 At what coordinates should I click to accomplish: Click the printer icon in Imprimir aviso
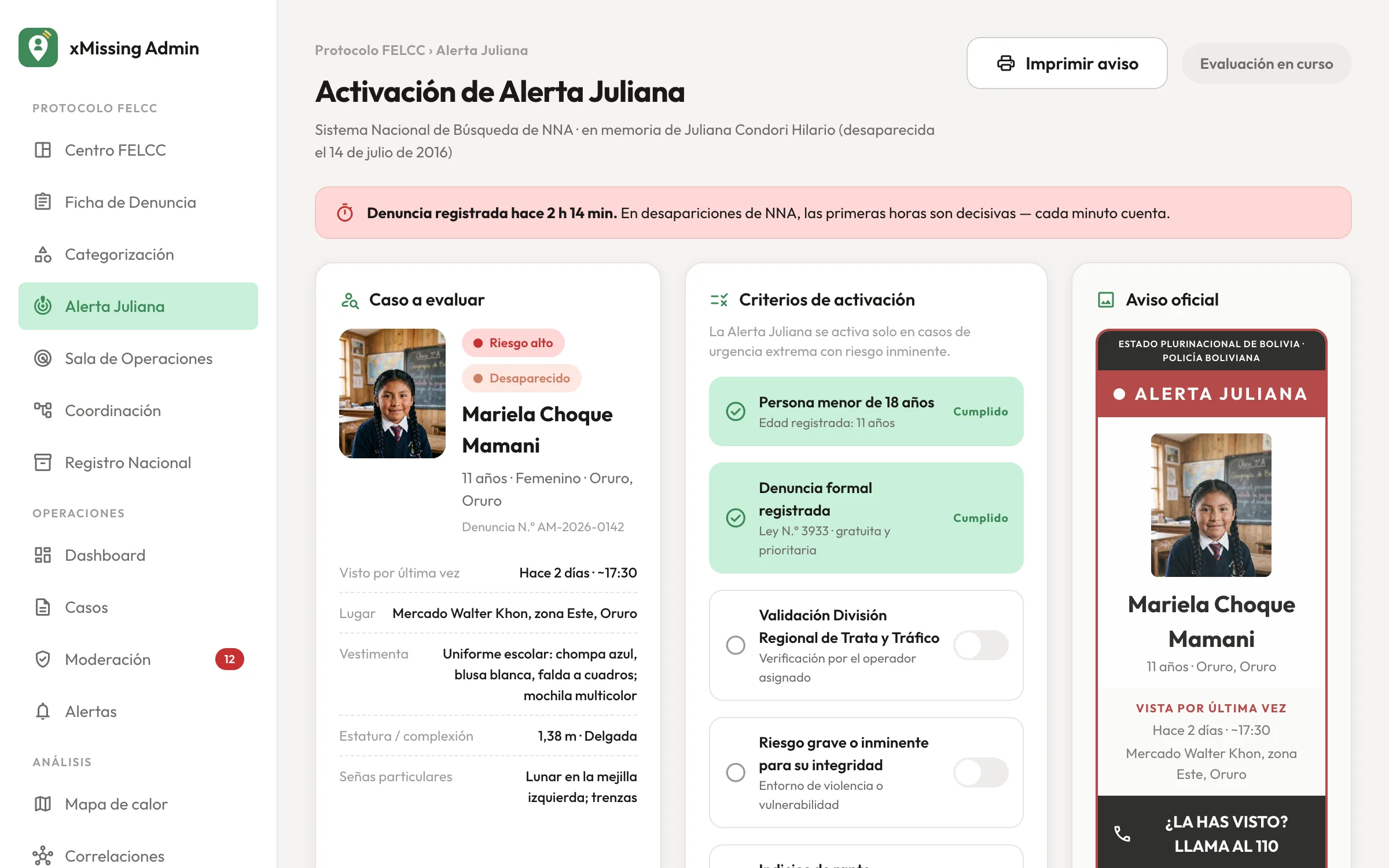tap(1006, 63)
